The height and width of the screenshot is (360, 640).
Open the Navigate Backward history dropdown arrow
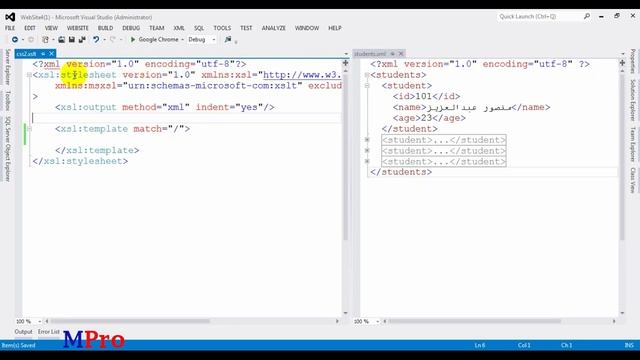(23, 40)
